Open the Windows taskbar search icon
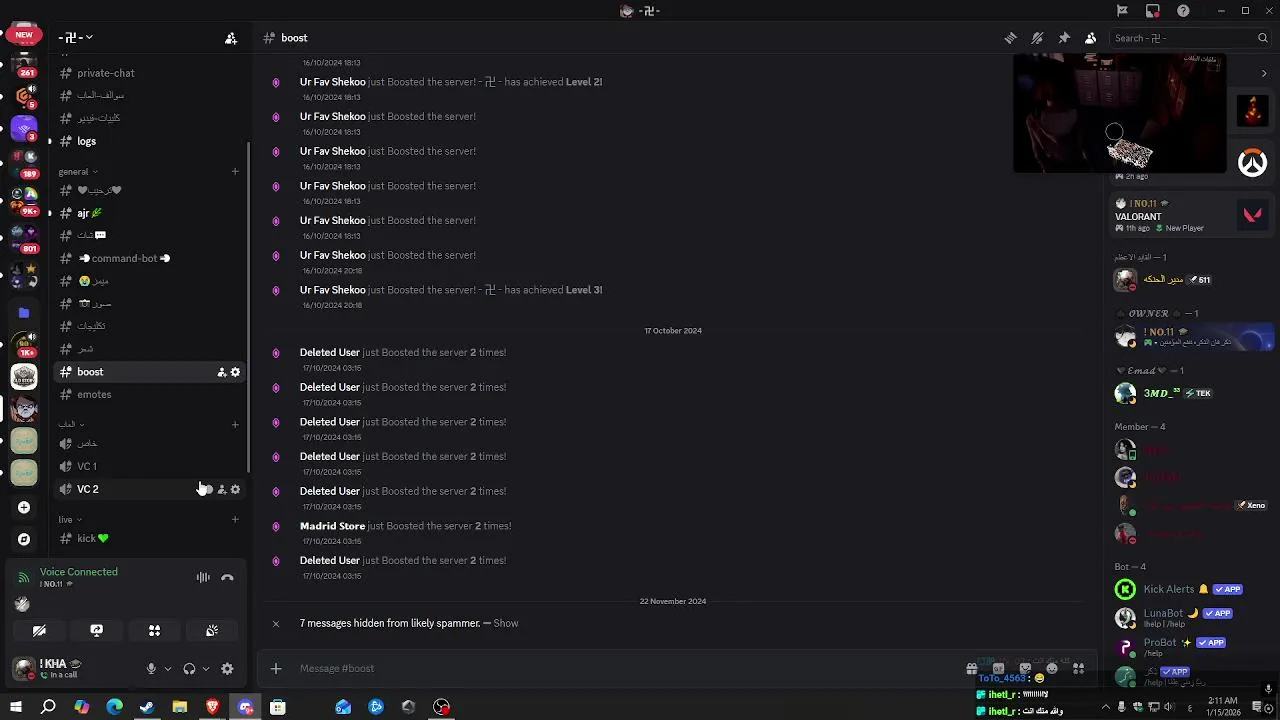Screen dimensions: 1280x720 click(x=48, y=707)
